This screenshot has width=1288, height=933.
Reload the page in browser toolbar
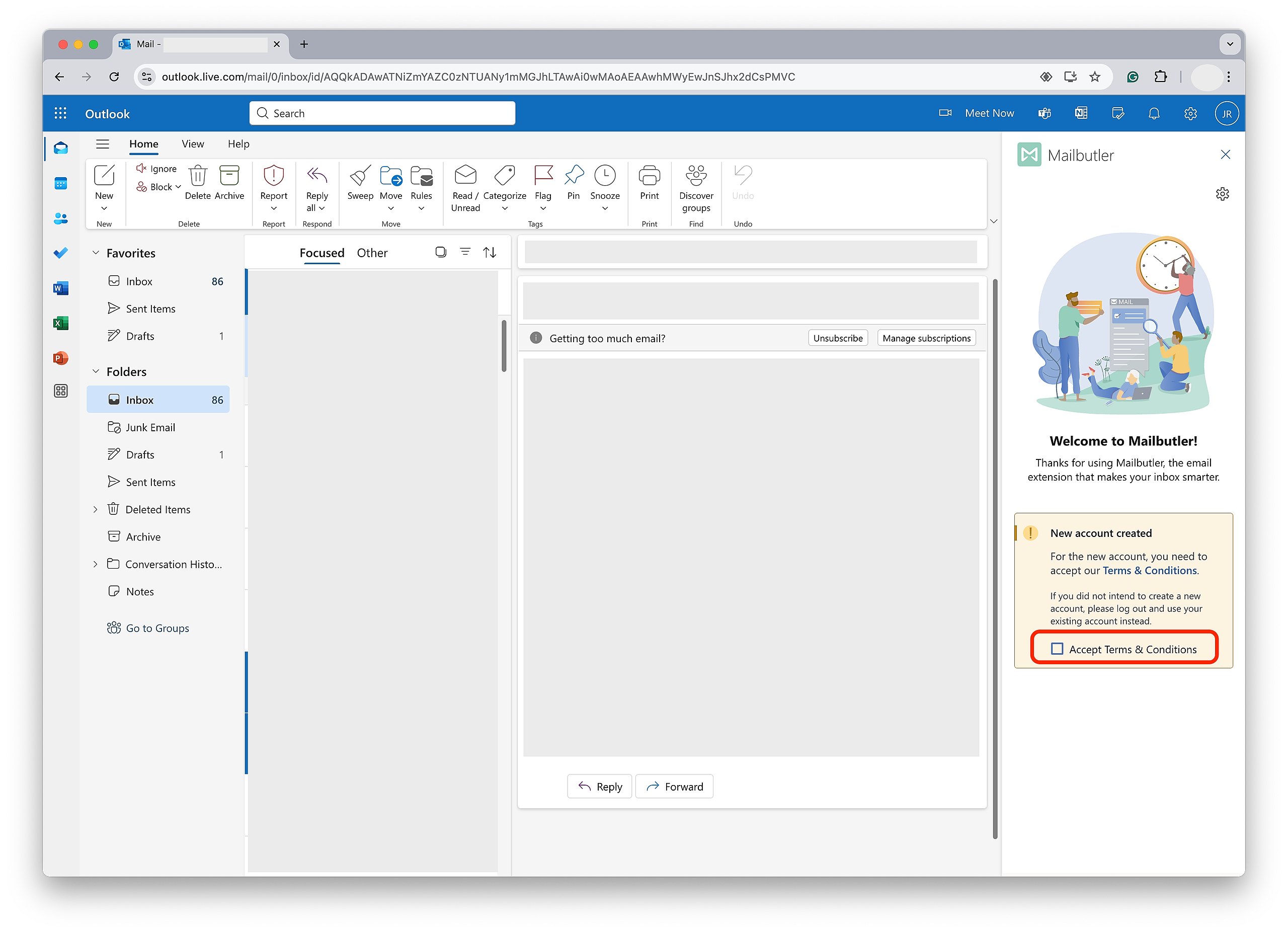114,76
